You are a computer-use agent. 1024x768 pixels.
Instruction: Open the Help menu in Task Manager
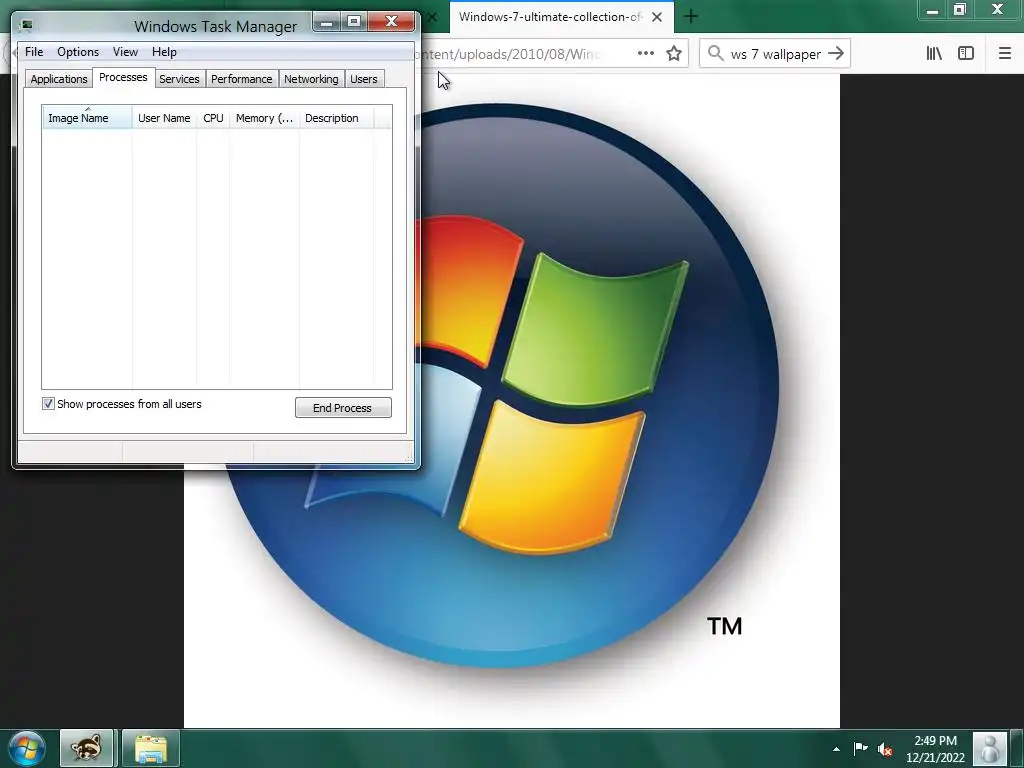point(164,52)
